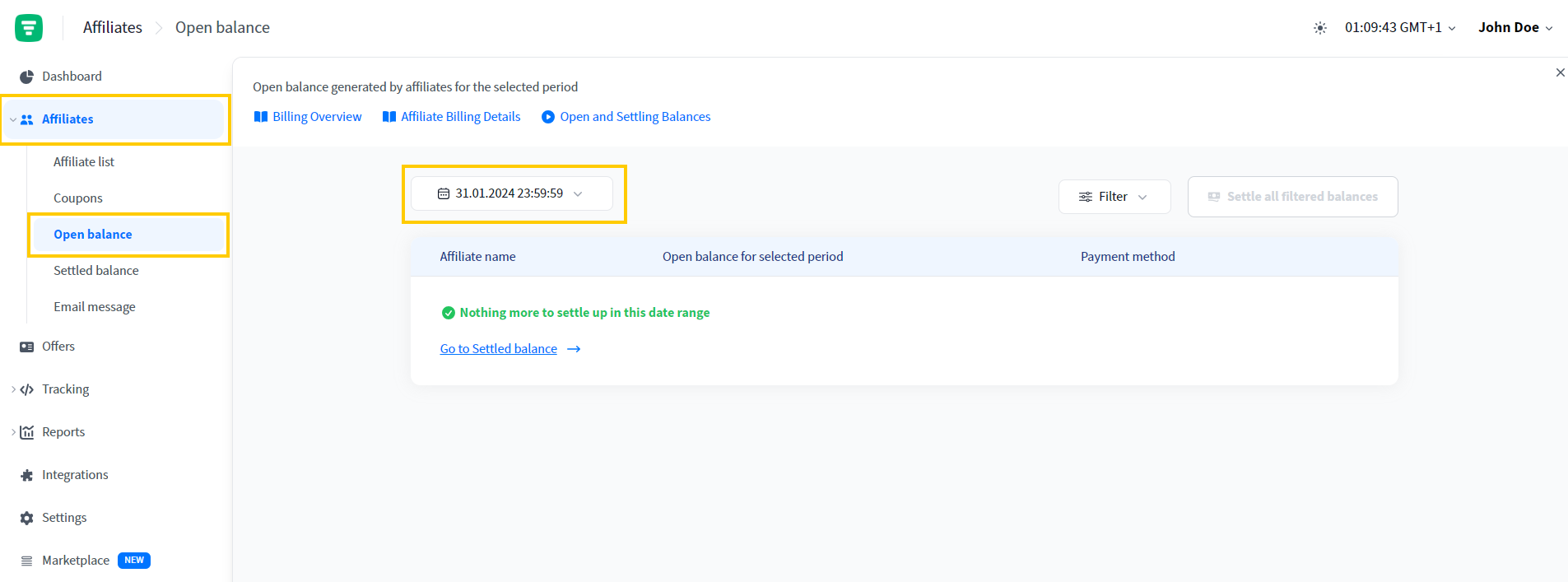The width and height of the screenshot is (1568, 582).
Task: Click the Offers card icon in sidebar
Action: (x=26, y=347)
